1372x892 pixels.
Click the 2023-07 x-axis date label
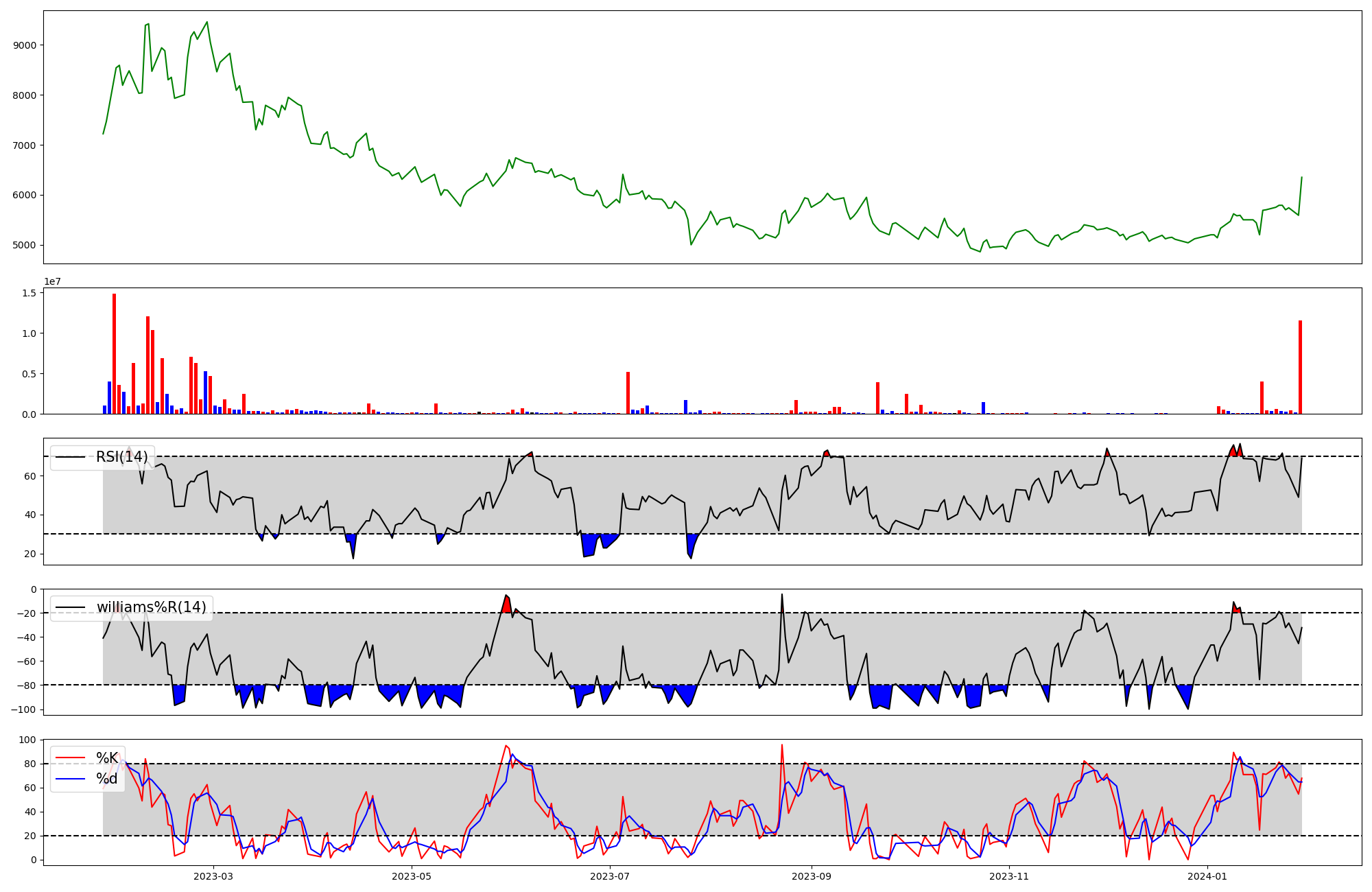click(610, 876)
